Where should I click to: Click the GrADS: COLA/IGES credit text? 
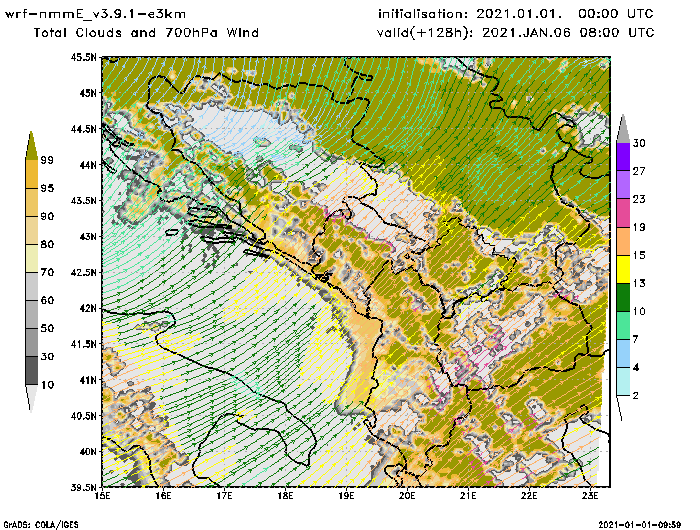(x=41, y=525)
